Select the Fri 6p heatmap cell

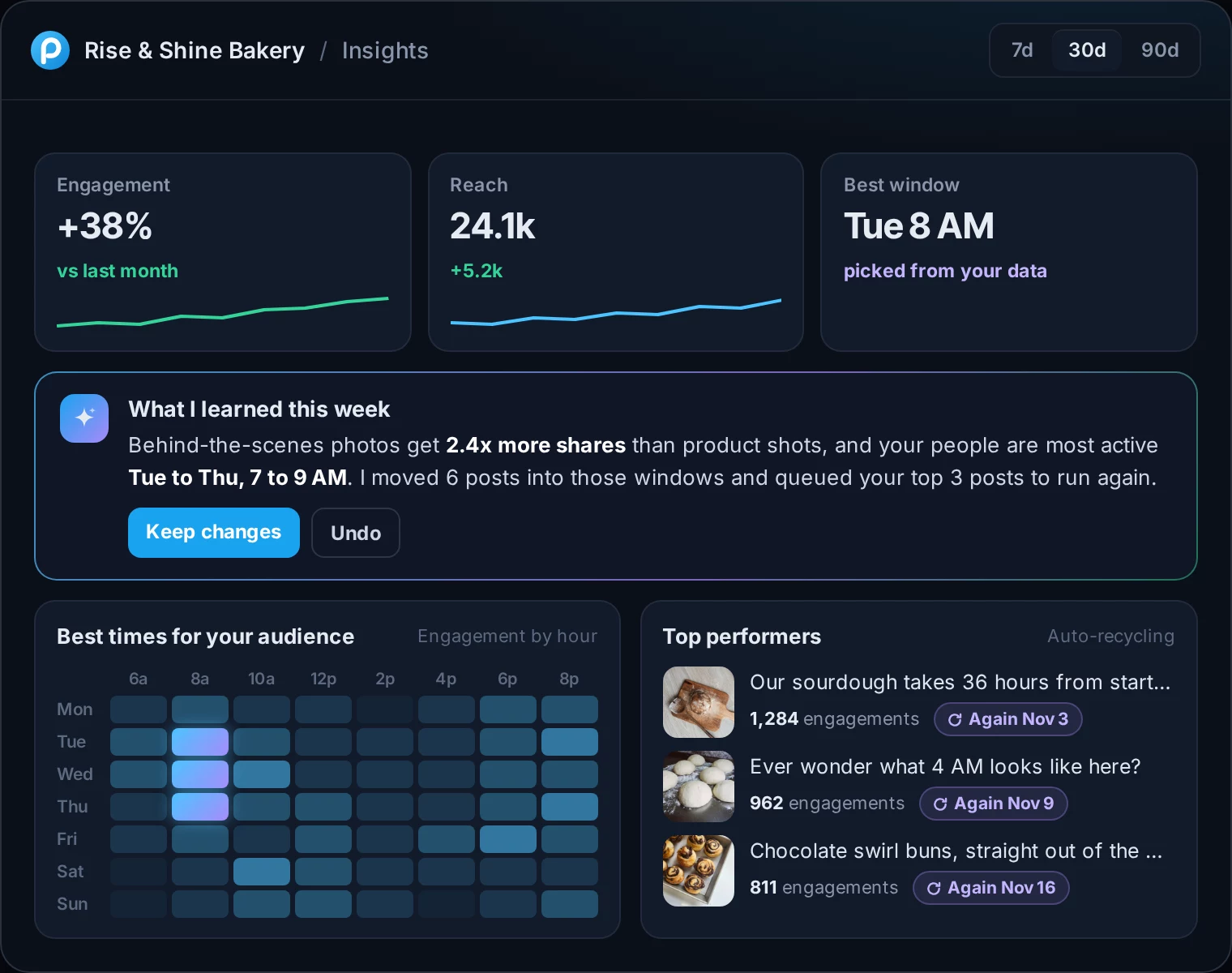click(x=508, y=839)
